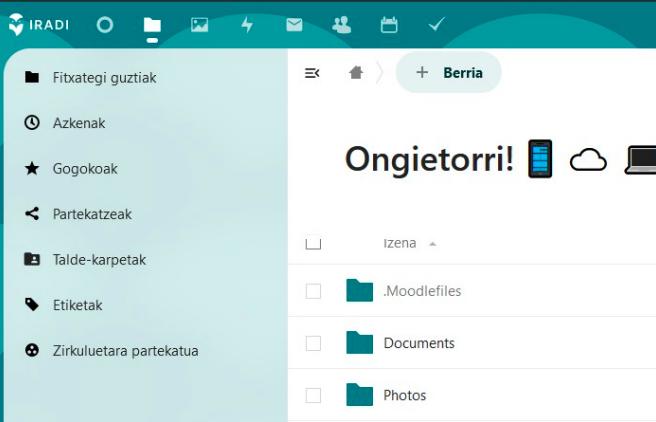Check the Photos folder checkbox
The width and height of the screenshot is (656, 422).
coord(313,395)
